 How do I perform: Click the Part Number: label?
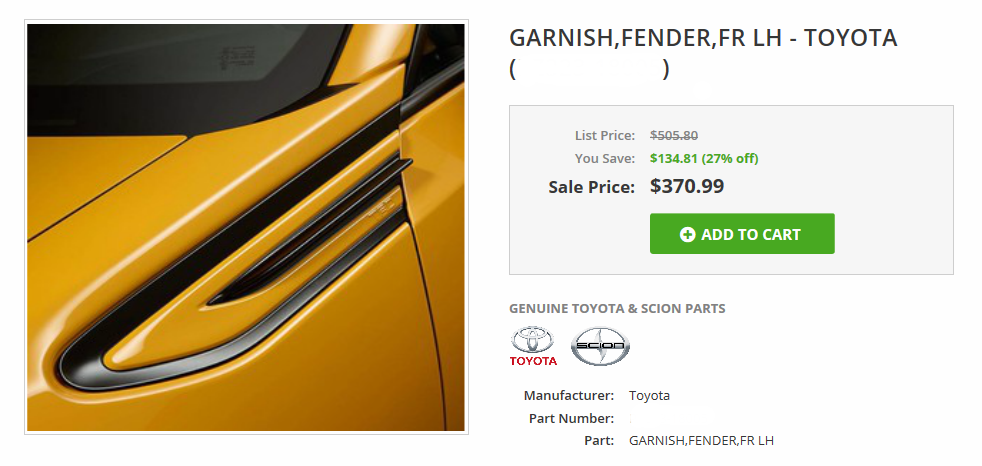[571, 418]
